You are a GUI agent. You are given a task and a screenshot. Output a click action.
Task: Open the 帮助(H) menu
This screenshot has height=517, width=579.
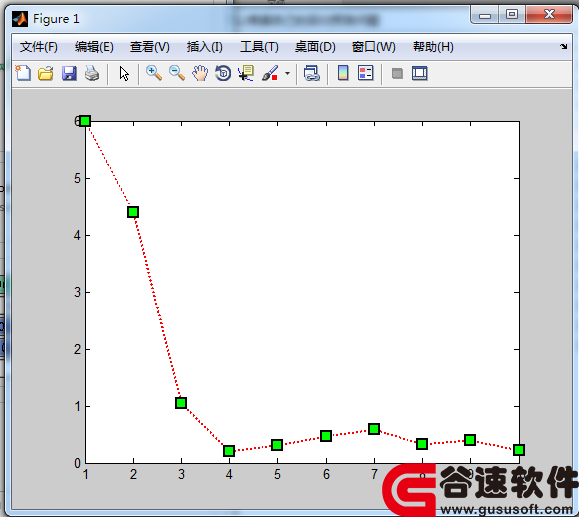click(433, 47)
